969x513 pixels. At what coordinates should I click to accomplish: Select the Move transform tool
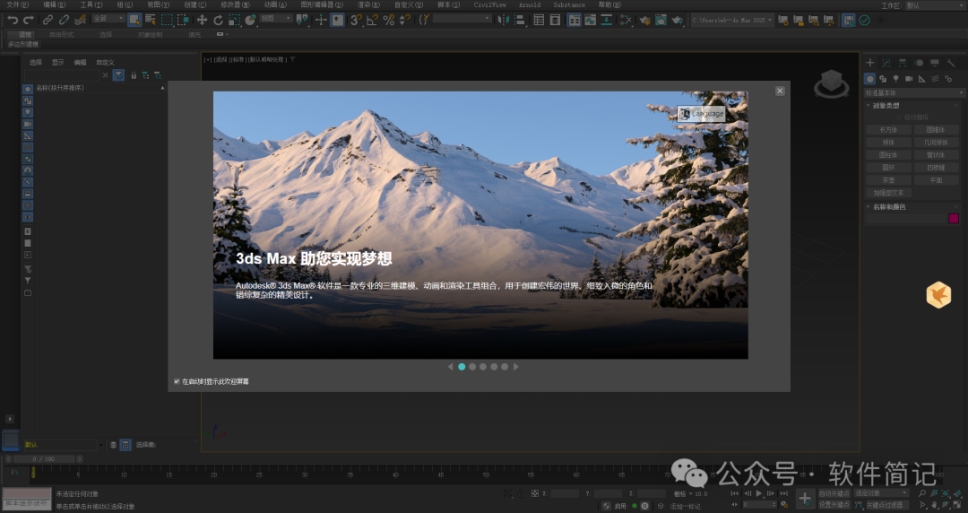[202, 20]
